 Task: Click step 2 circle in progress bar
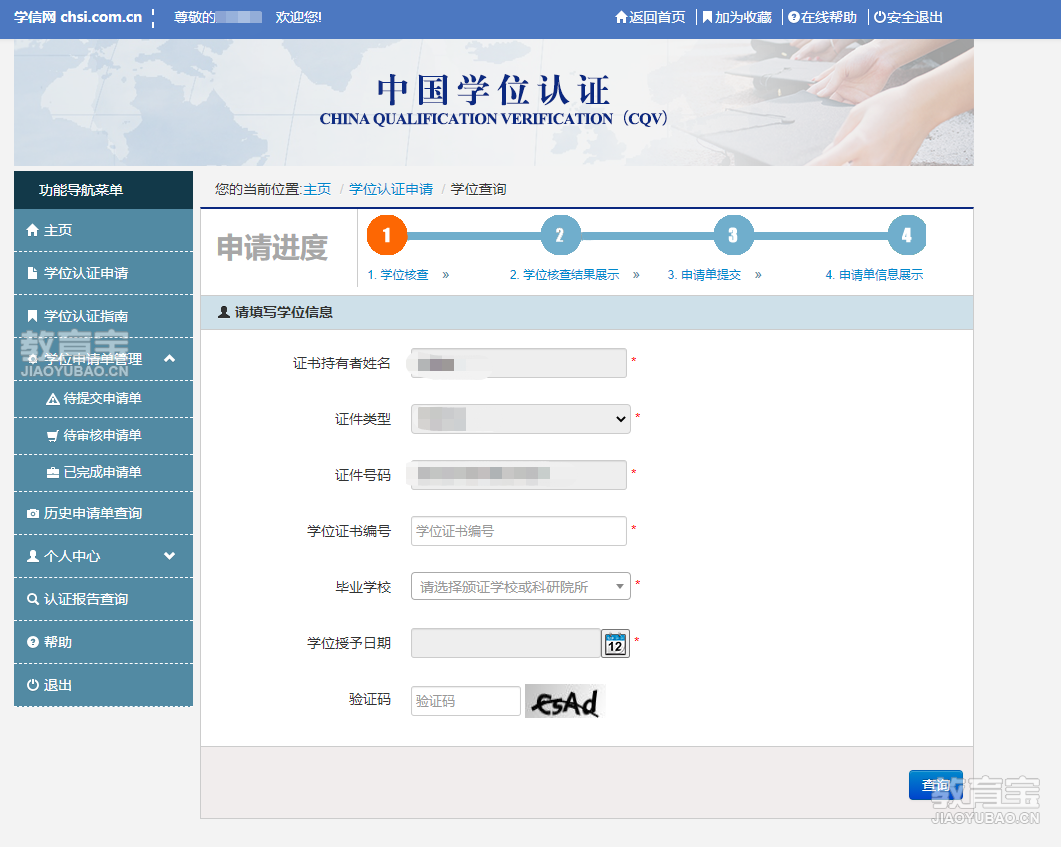560,235
